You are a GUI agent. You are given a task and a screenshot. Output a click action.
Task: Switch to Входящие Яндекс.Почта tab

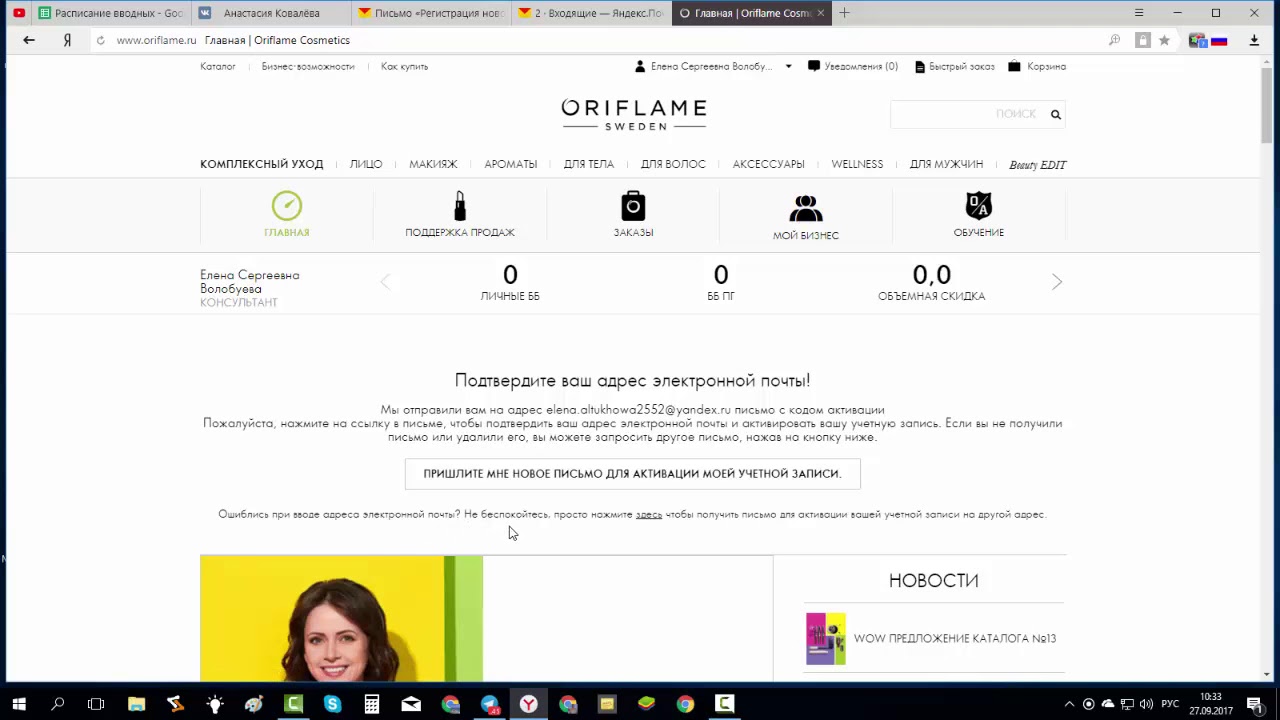pyautogui.click(x=590, y=13)
